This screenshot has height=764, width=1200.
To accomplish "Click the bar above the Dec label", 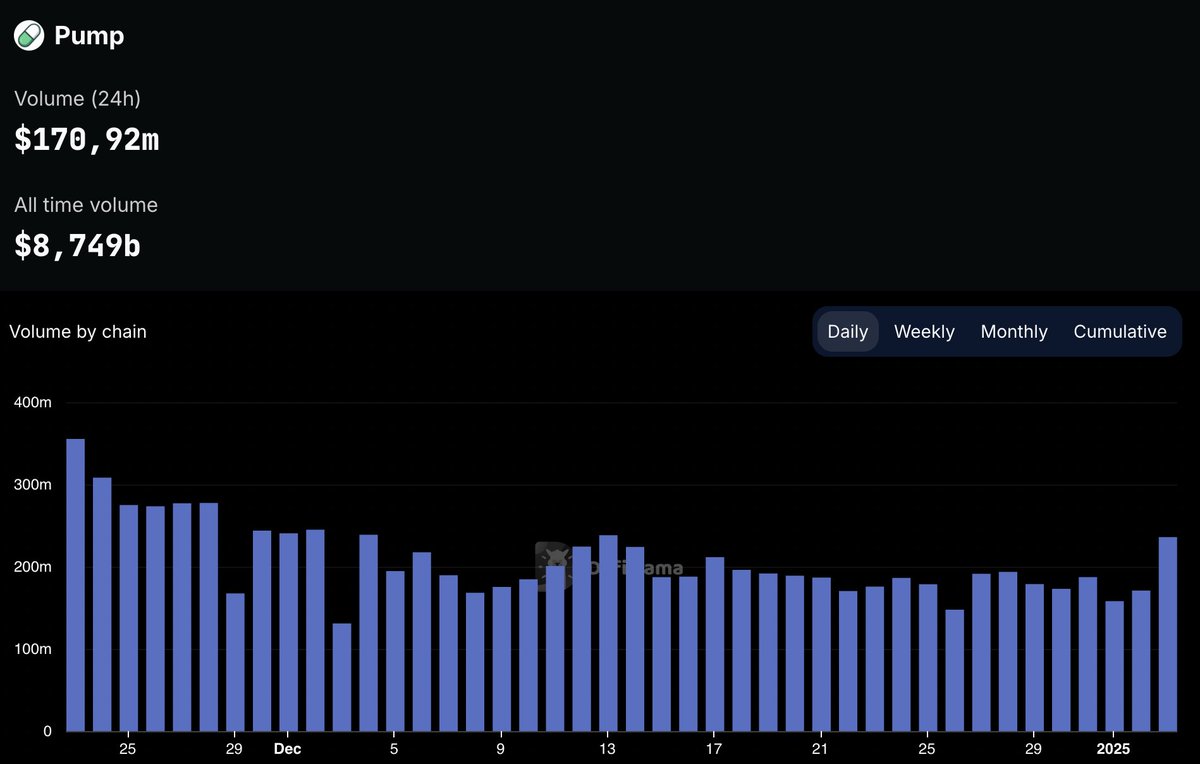I will 288,632.
